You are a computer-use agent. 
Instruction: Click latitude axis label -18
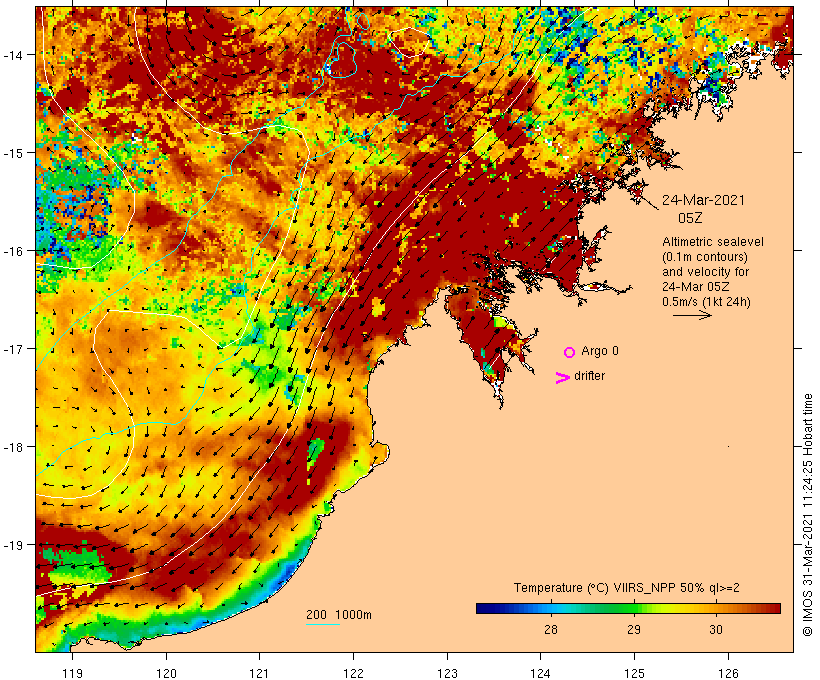pyautogui.click(x=12, y=447)
